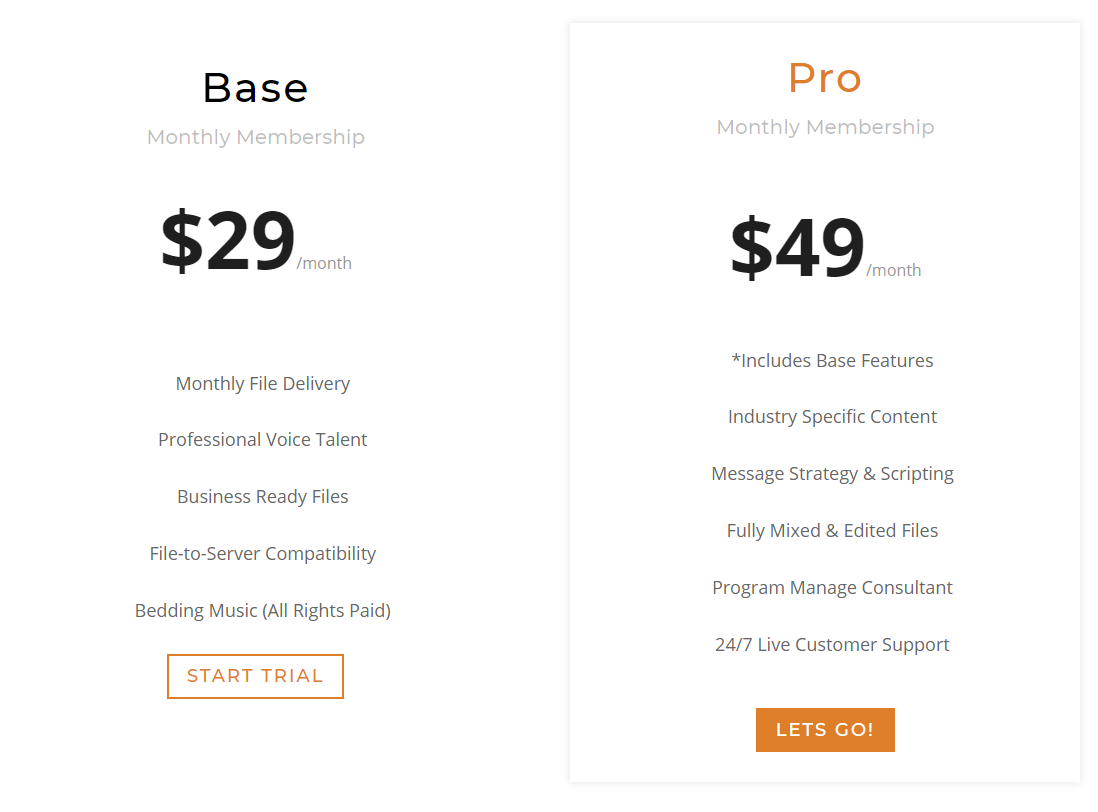Click File-to-Server Compatibility feature

point(263,554)
